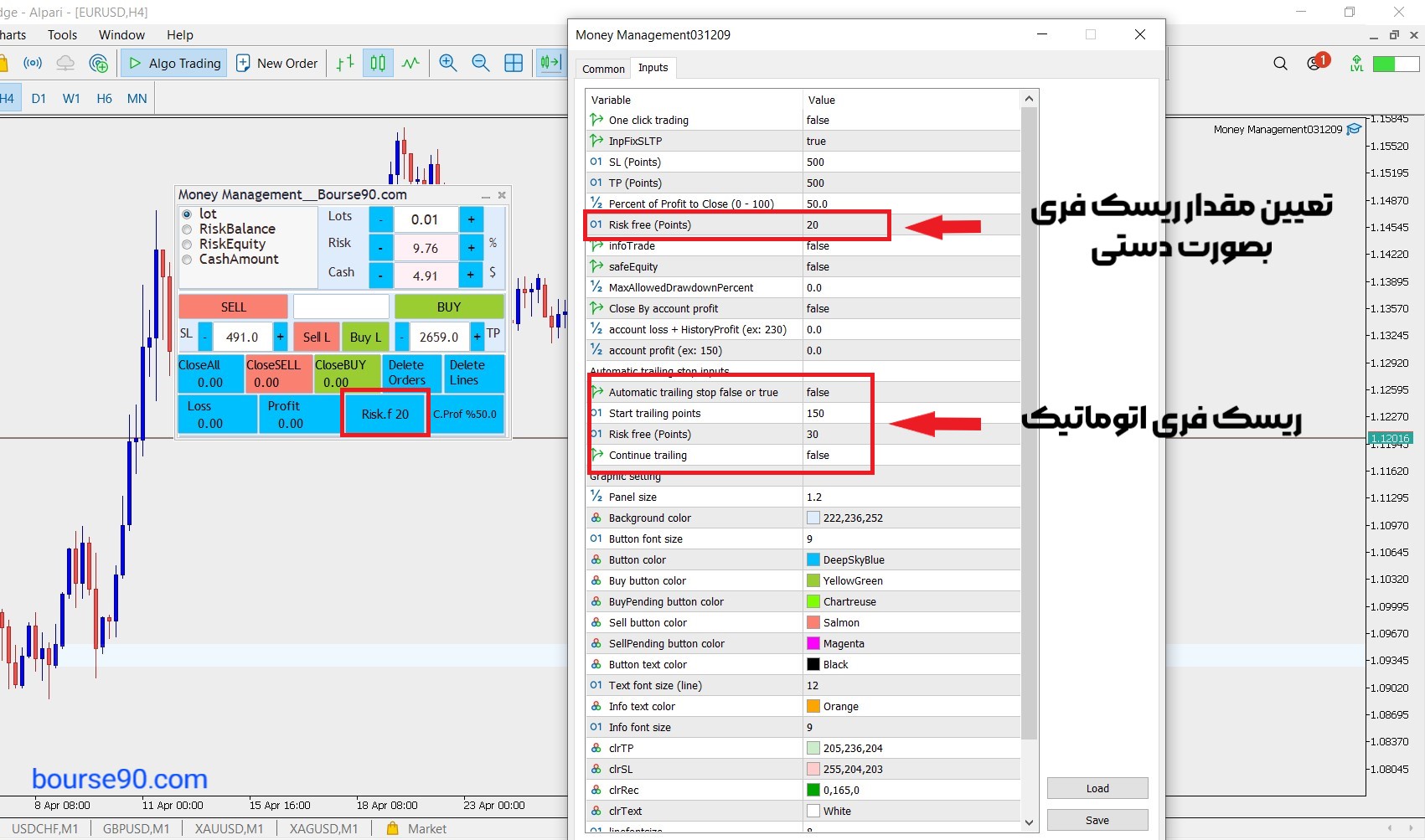The width and height of the screenshot is (1425, 840).
Task: Click the tile windows grid icon
Action: click(x=514, y=63)
